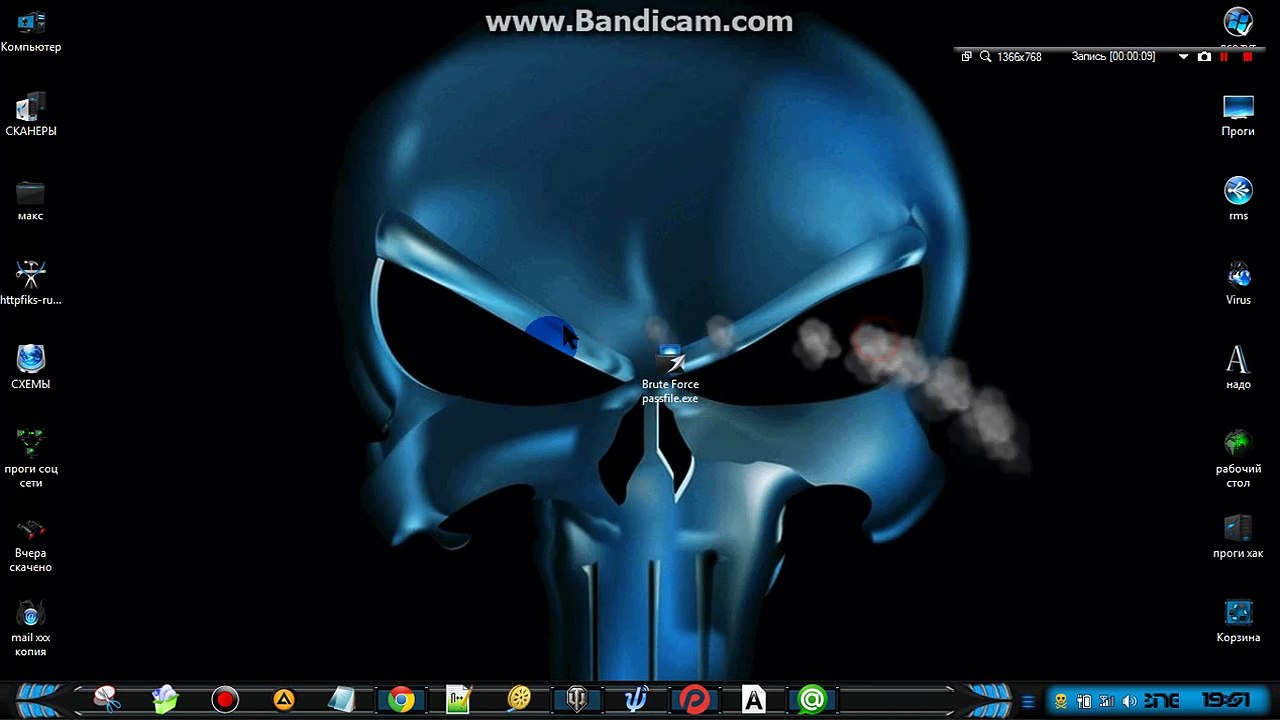Select the Virus desktop icon
The width and height of the screenshot is (1280, 720).
point(1238,283)
